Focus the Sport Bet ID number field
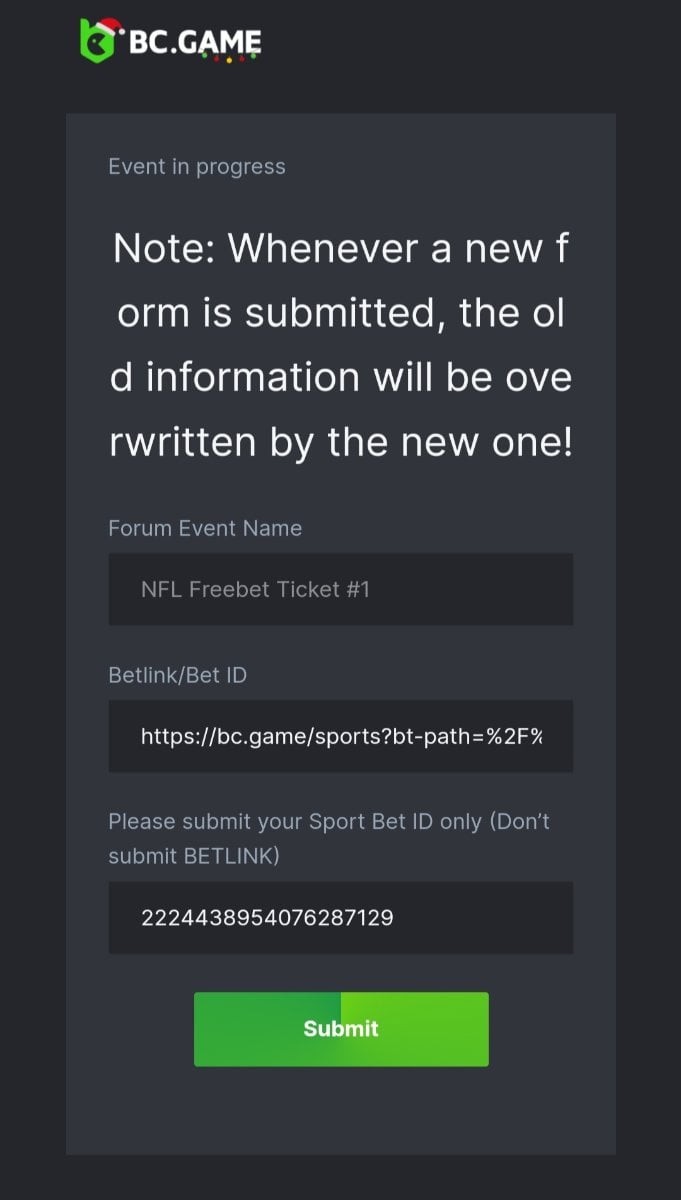The height and width of the screenshot is (1200, 681). click(341, 917)
